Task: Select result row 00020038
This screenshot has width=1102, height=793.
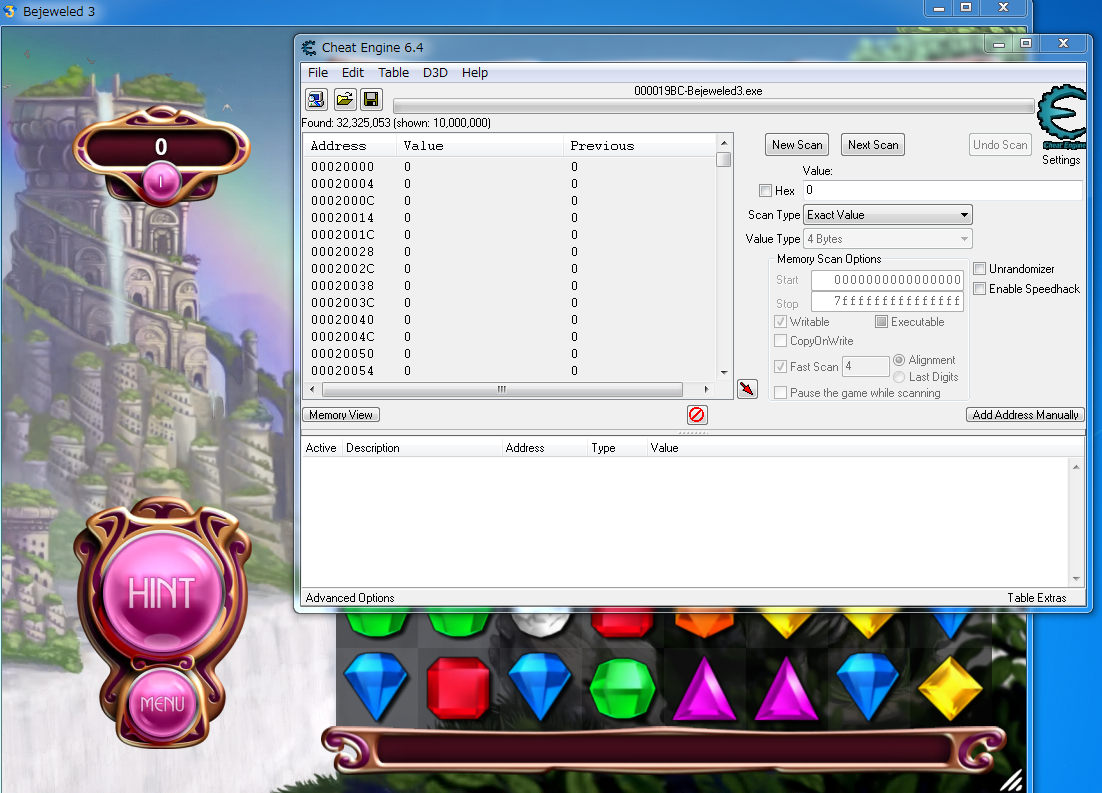Action: click(510, 285)
